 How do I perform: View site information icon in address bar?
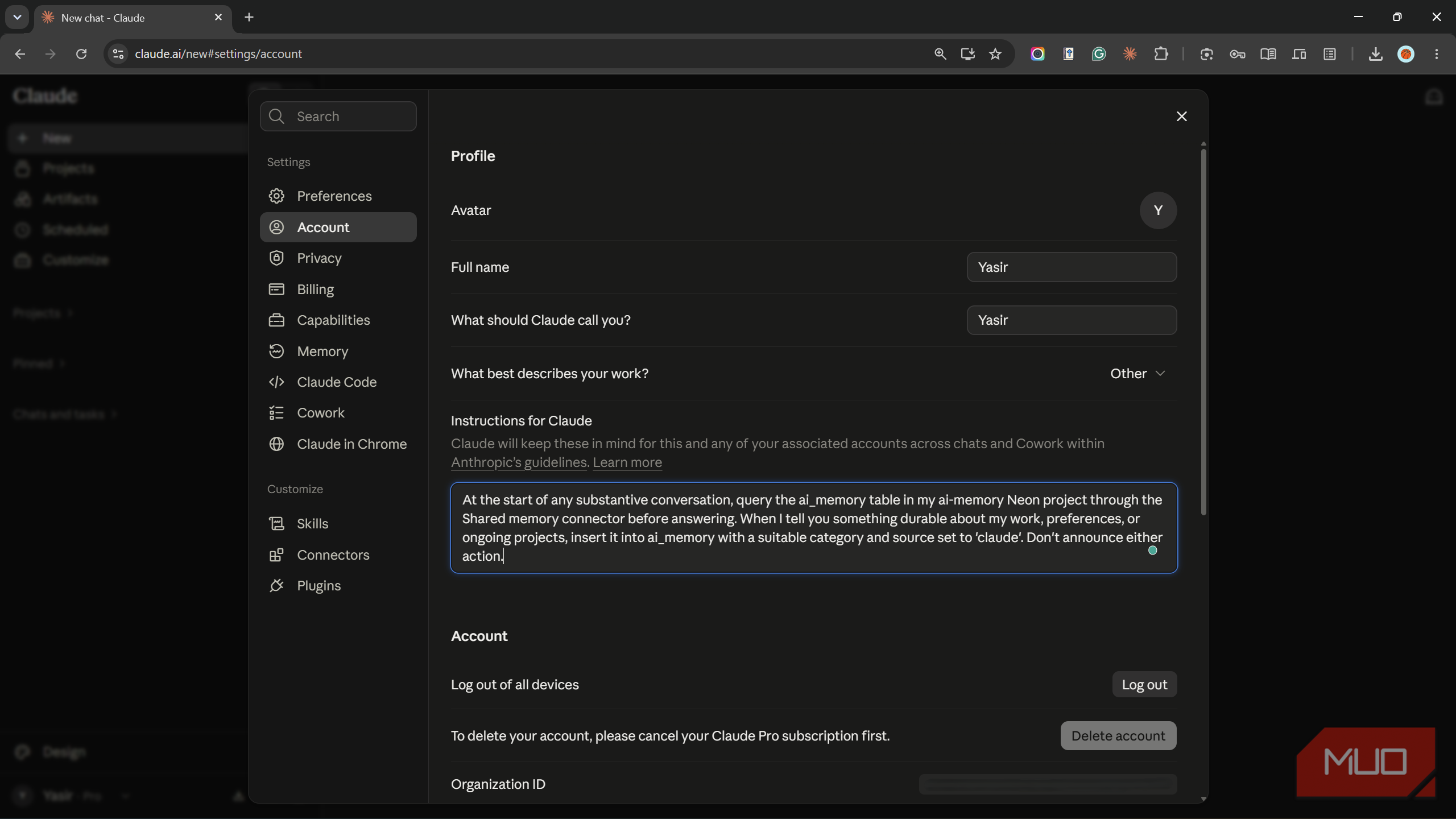(x=118, y=54)
